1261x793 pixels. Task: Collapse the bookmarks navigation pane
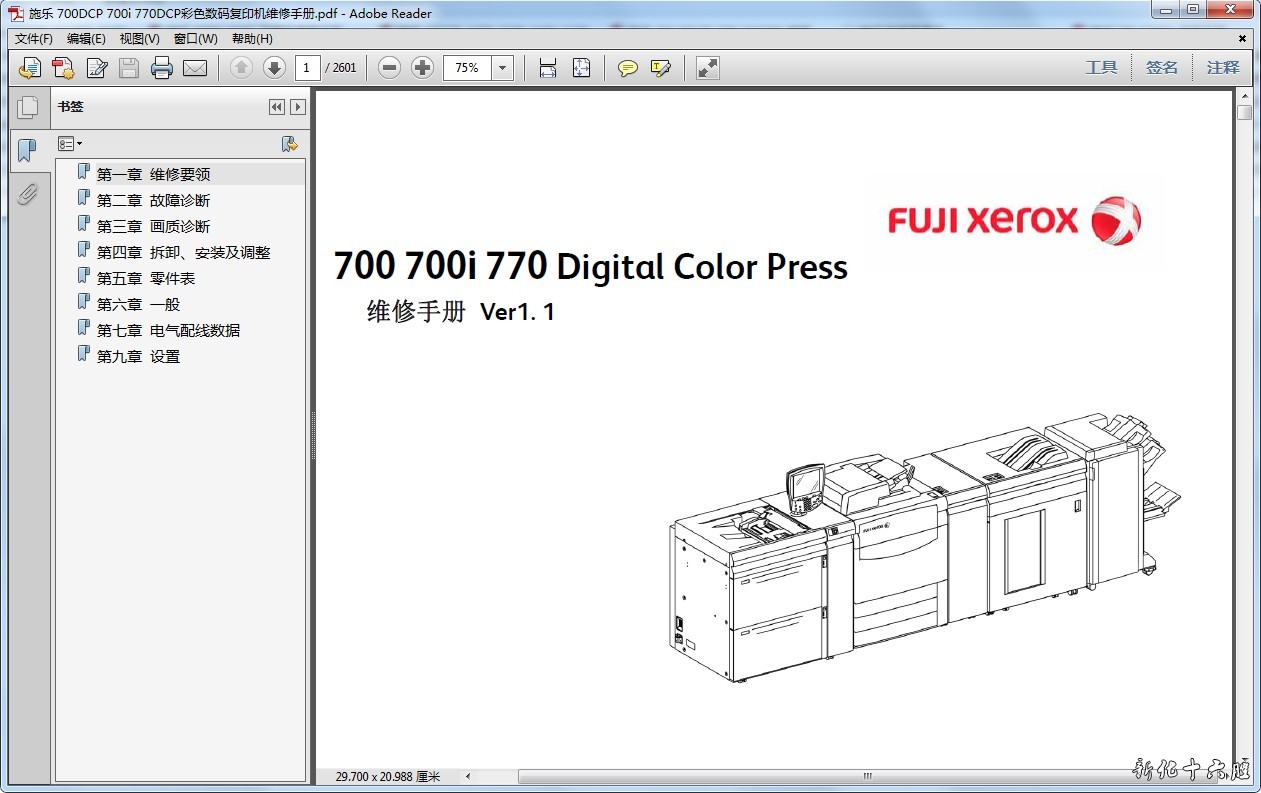[x=277, y=107]
